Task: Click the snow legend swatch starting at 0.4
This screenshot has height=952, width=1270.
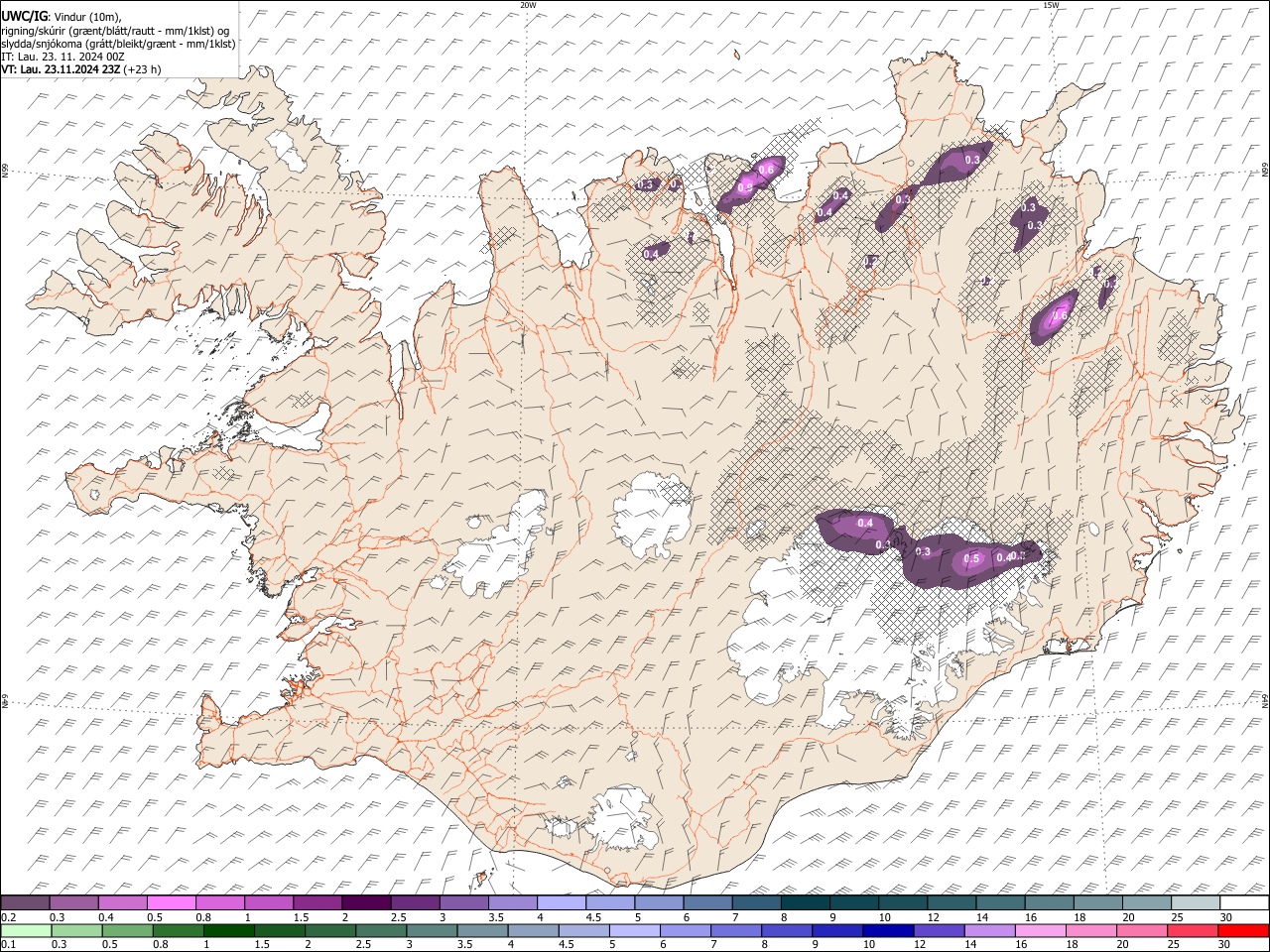Action: click(122, 903)
